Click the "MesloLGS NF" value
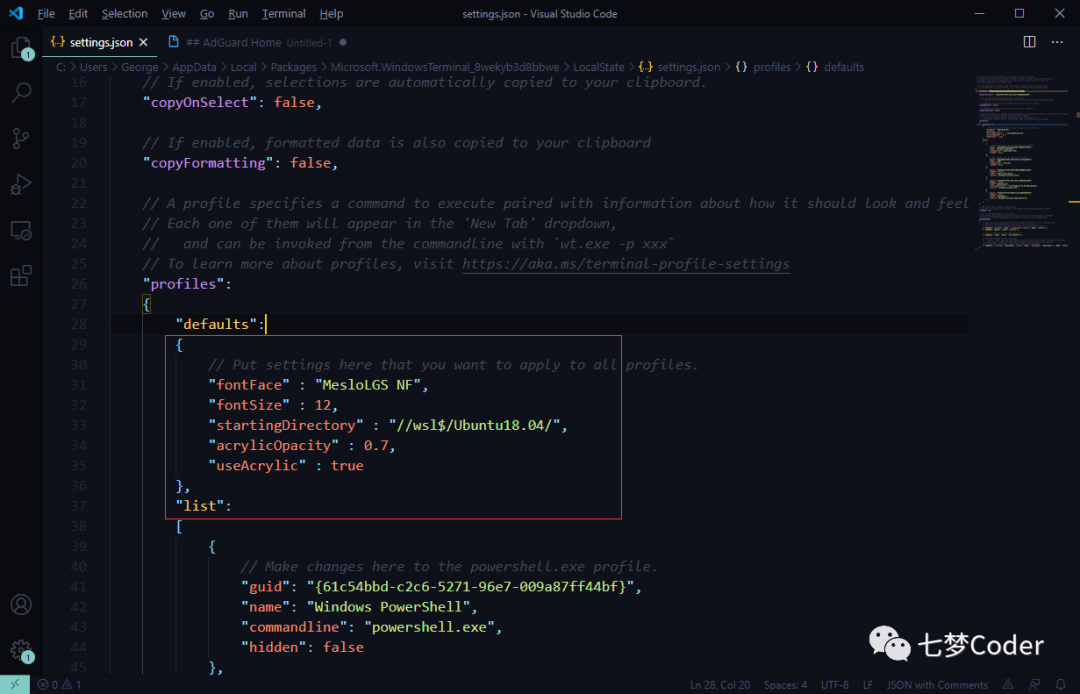 (367, 385)
